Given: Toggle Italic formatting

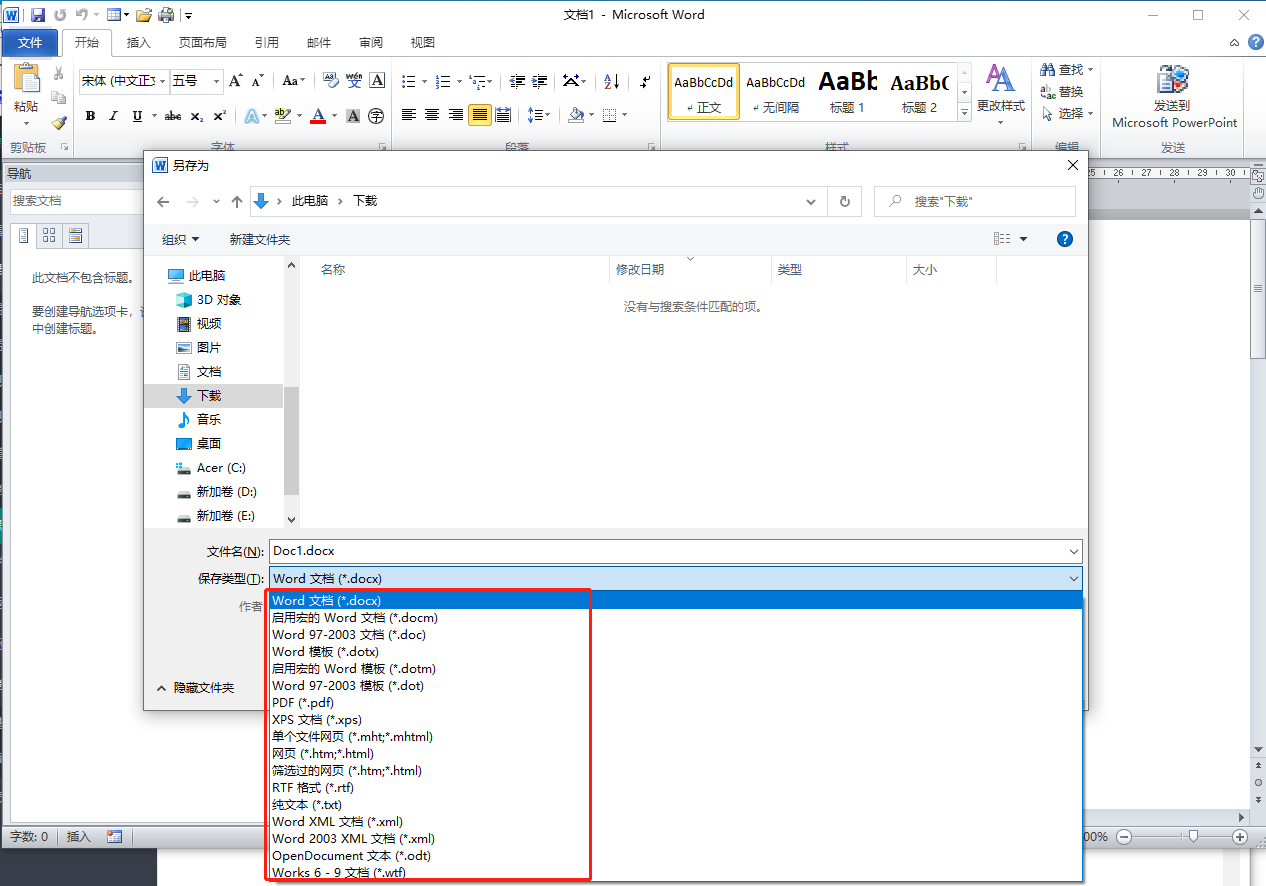Looking at the screenshot, I should (x=114, y=116).
